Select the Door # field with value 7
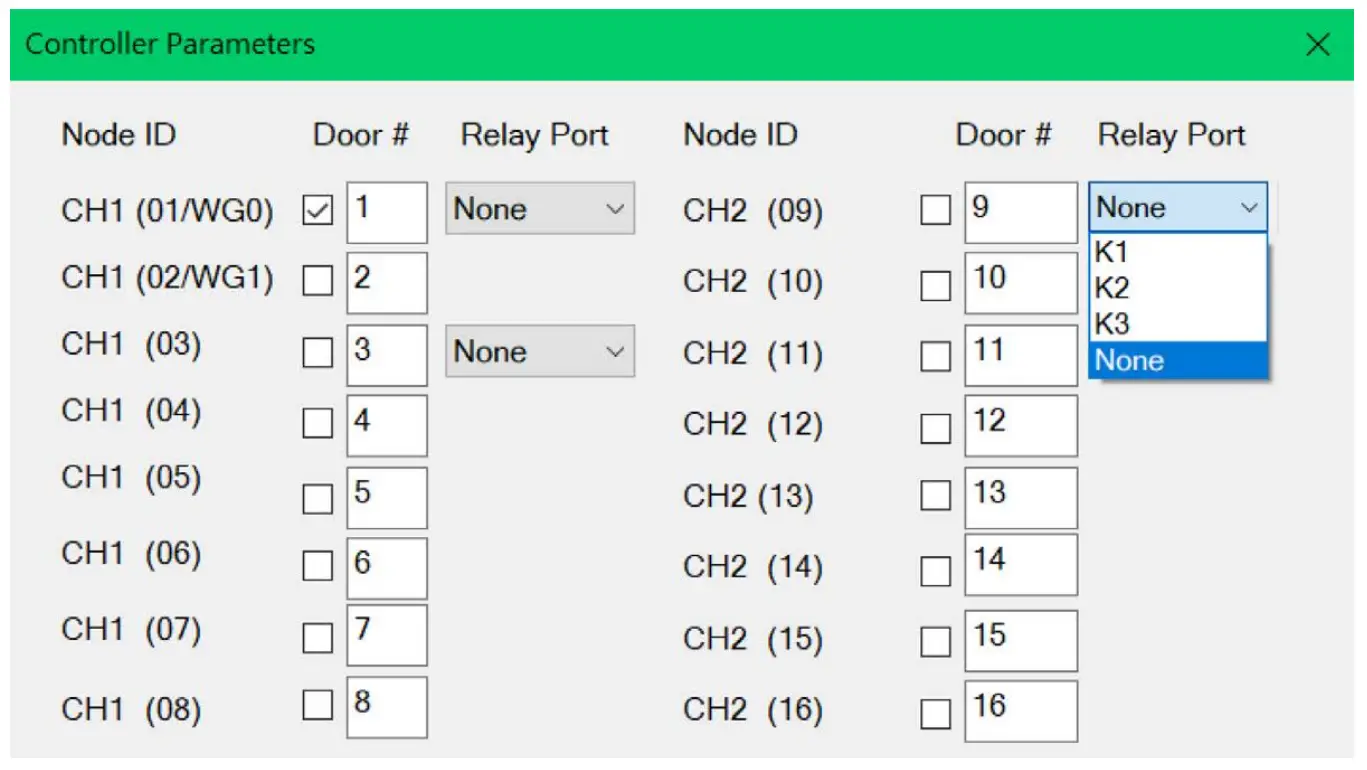Screen dimensions: 1367x770 click(x=386, y=635)
